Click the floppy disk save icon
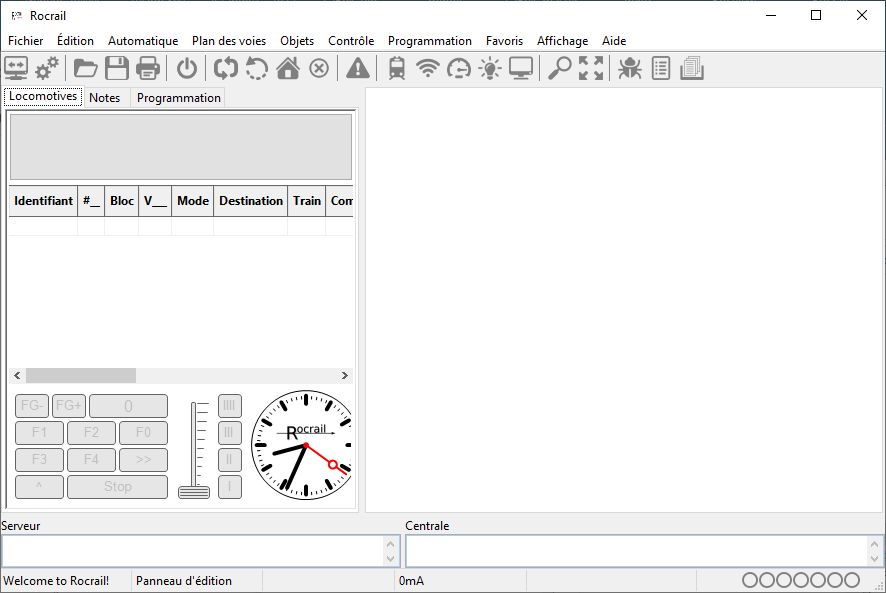The height and width of the screenshot is (593, 886). (x=117, y=69)
